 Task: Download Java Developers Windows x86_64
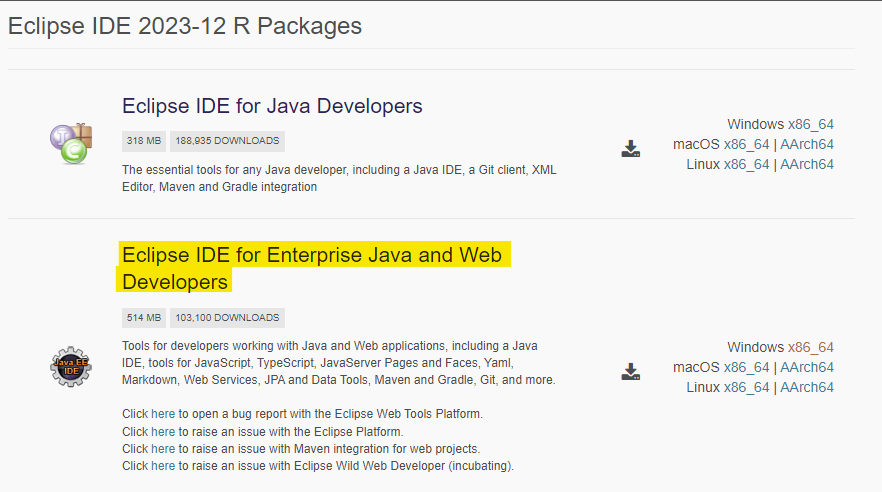pyautogui.click(x=811, y=124)
